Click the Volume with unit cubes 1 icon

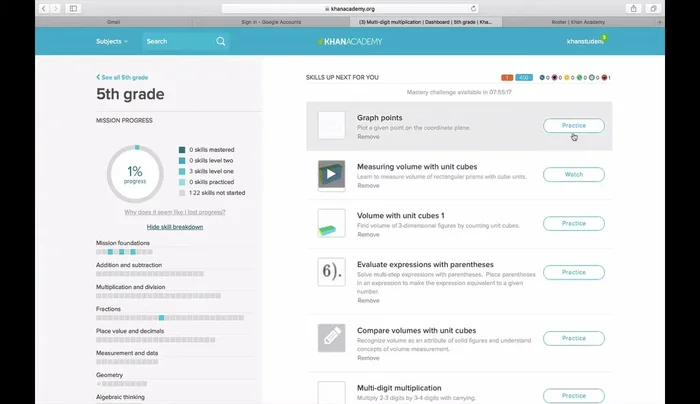tap(331, 223)
